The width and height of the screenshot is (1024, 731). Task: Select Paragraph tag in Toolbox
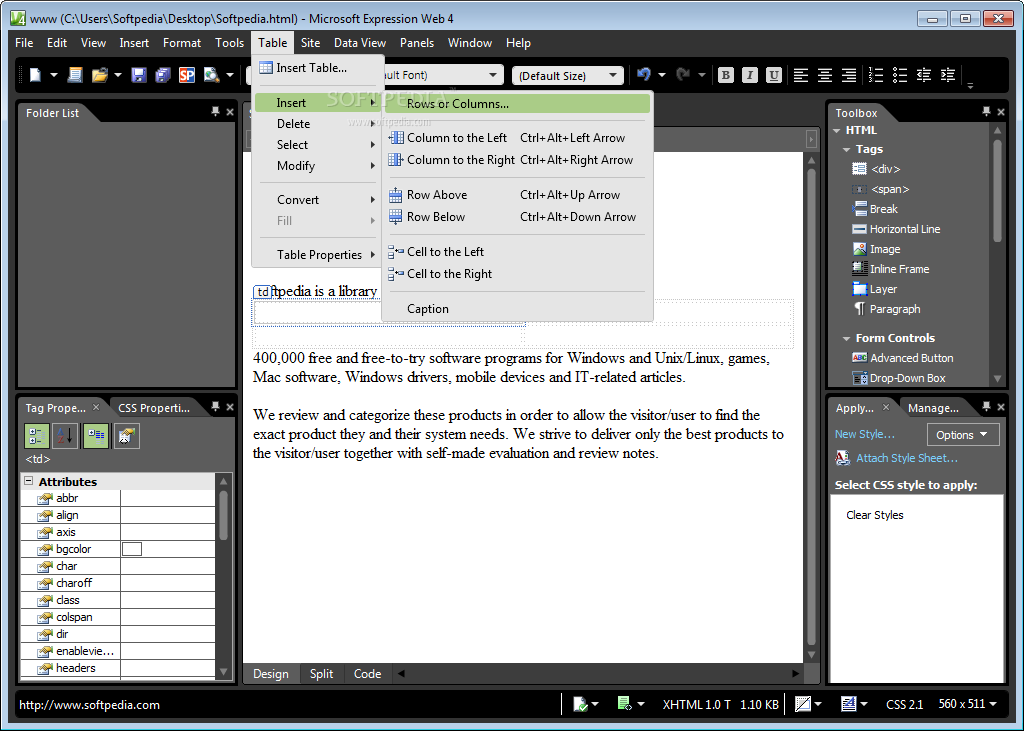[887, 309]
